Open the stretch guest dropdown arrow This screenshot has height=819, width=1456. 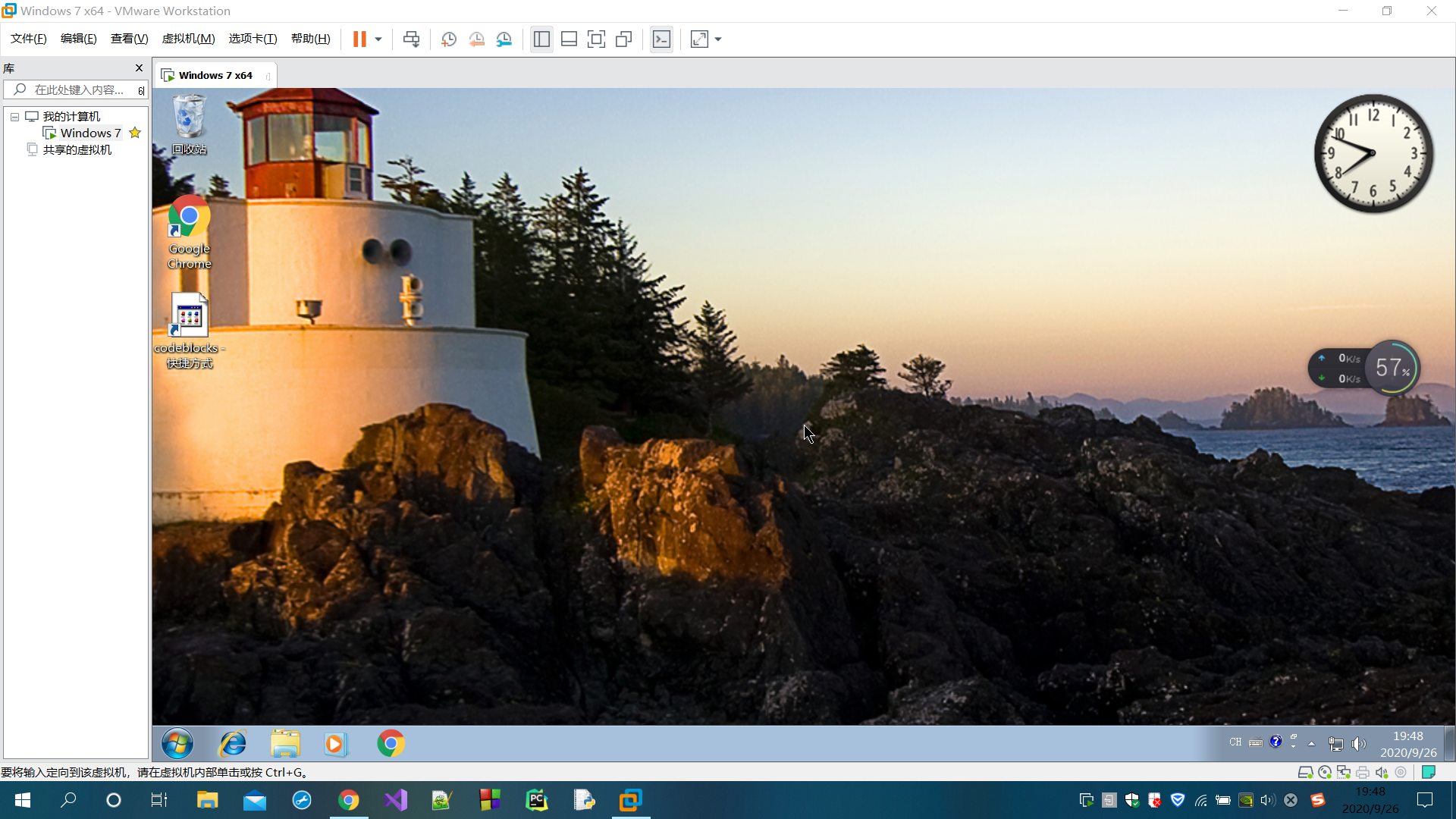pyautogui.click(x=718, y=39)
